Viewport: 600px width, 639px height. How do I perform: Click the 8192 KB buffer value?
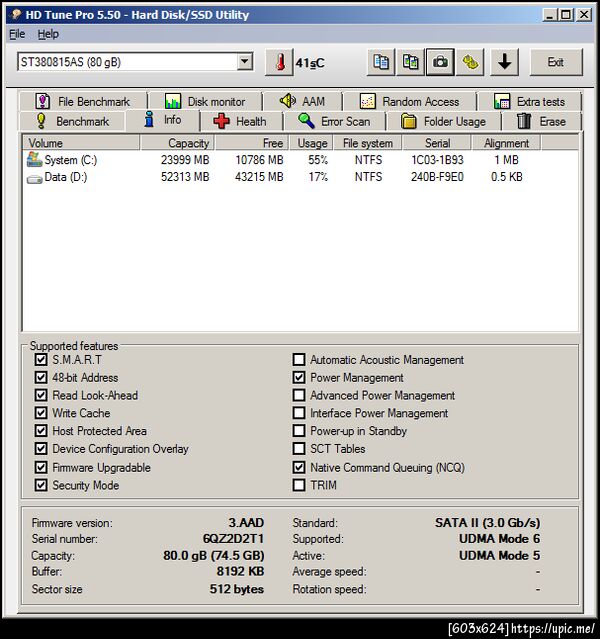(240, 571)
